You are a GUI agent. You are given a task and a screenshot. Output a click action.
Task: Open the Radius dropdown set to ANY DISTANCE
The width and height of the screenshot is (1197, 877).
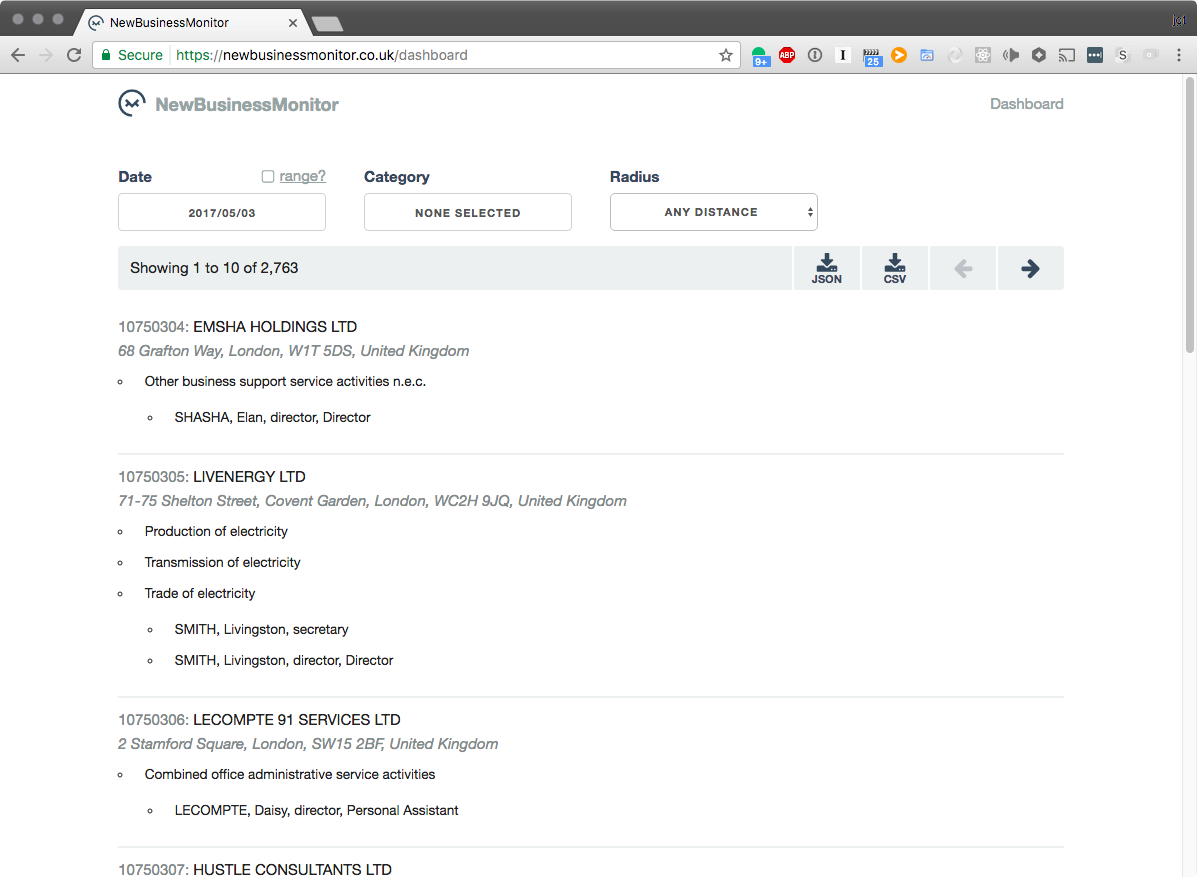tap(713, 212)
